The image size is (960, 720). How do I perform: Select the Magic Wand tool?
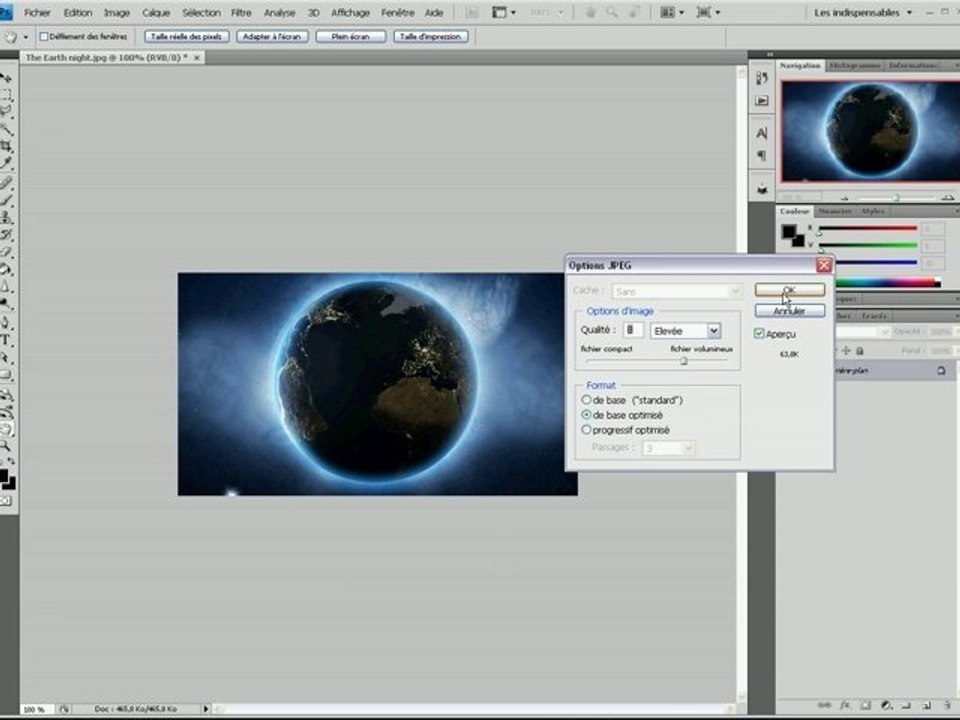(6, 129)
